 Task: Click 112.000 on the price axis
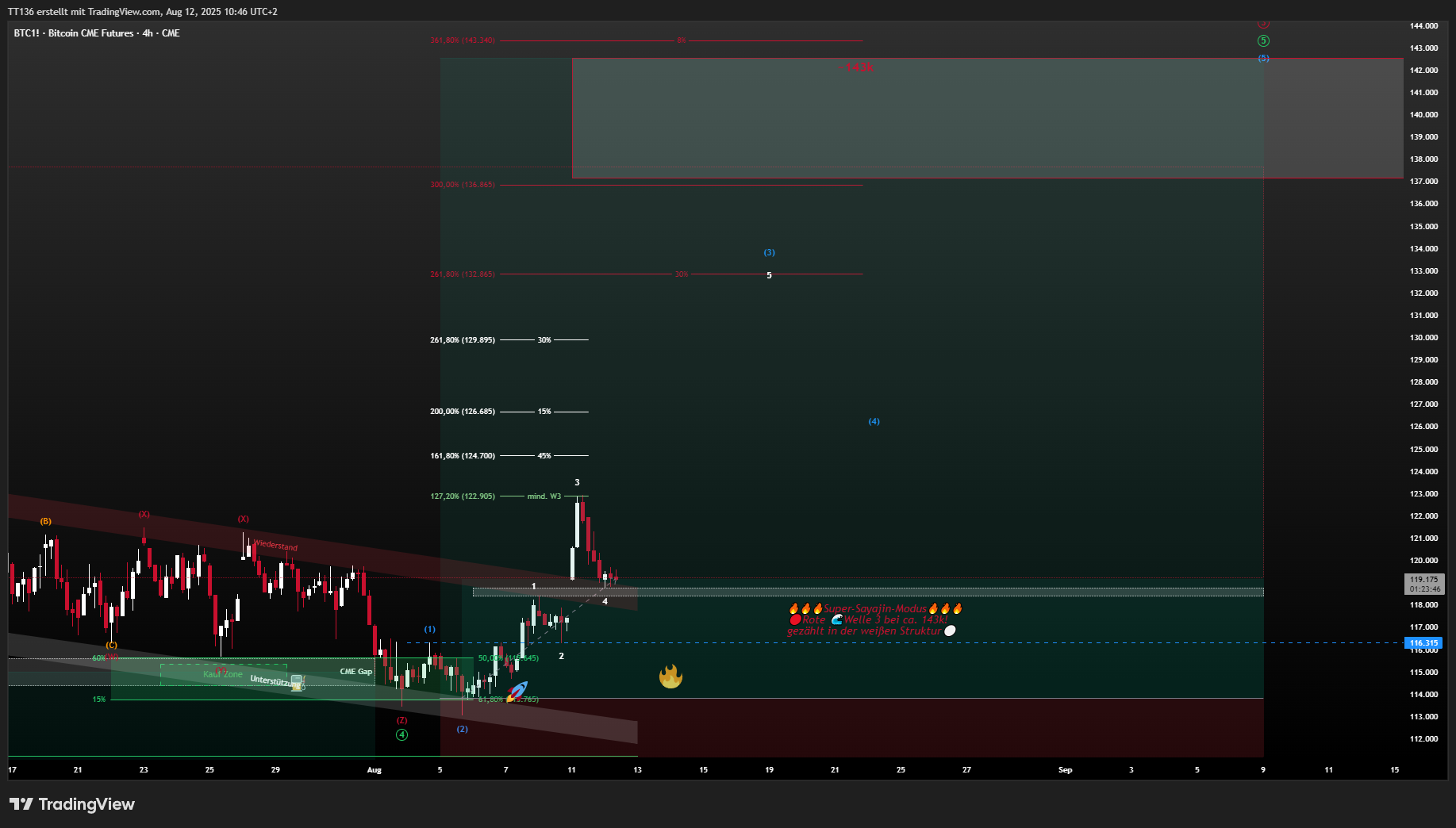pos(1423,738)
